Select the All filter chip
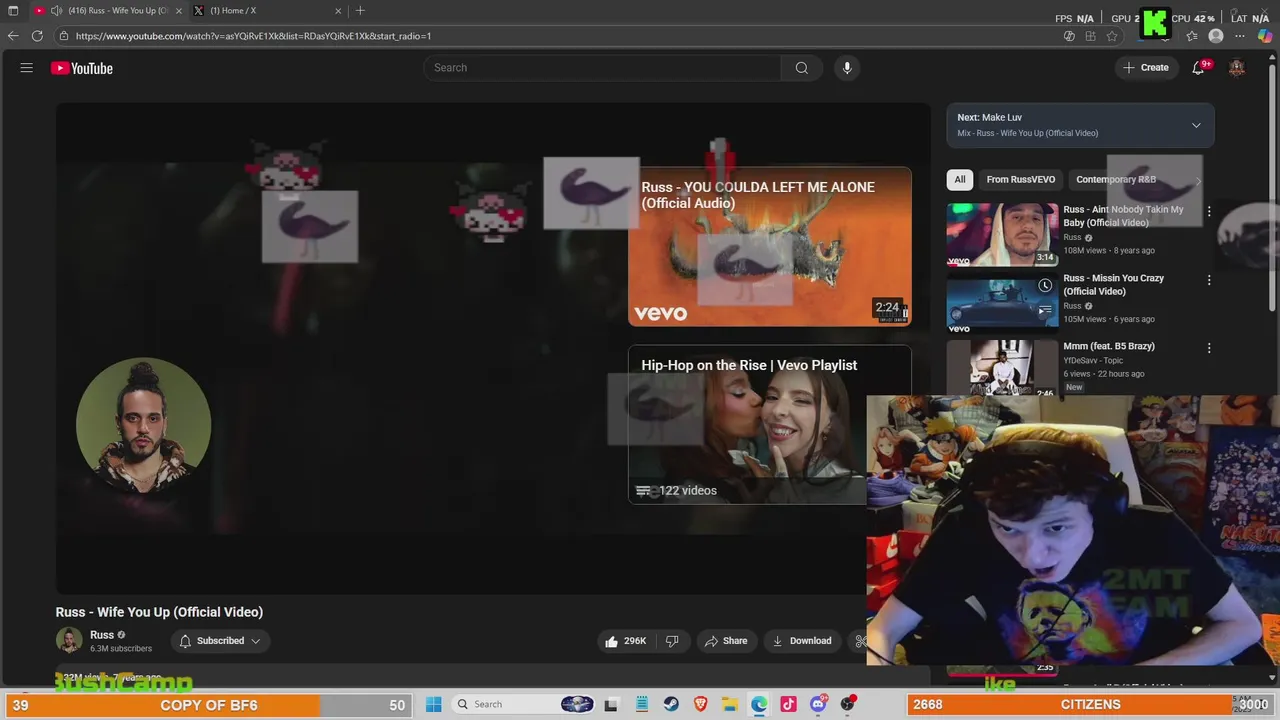 coord(960,180)
